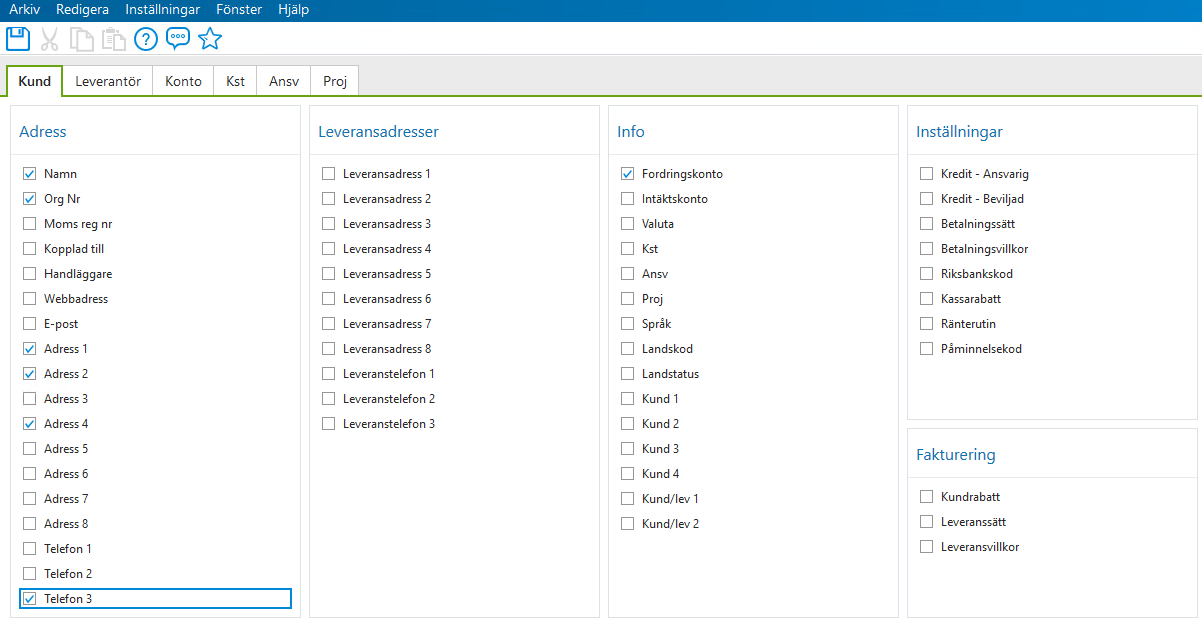Open the Arkiv menu
This screenshot has width=1202, height=621.
(x=23, y=9)
